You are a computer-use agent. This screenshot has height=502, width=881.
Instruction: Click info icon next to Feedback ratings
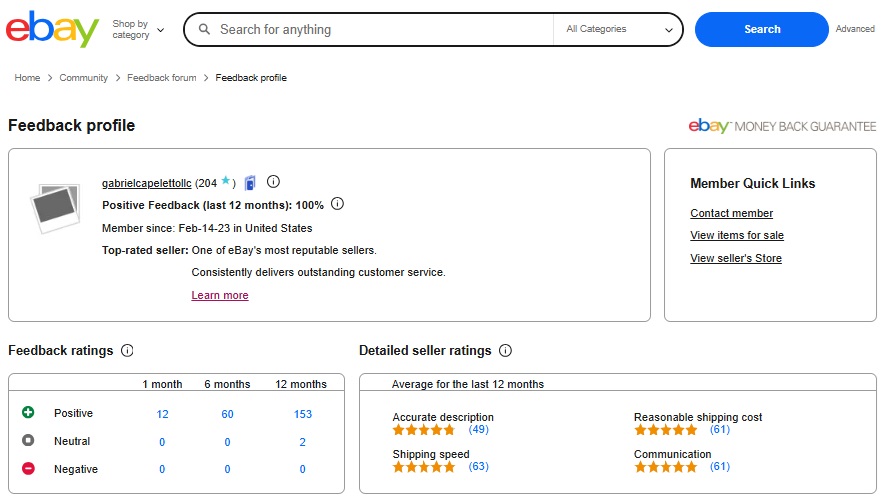127,351
